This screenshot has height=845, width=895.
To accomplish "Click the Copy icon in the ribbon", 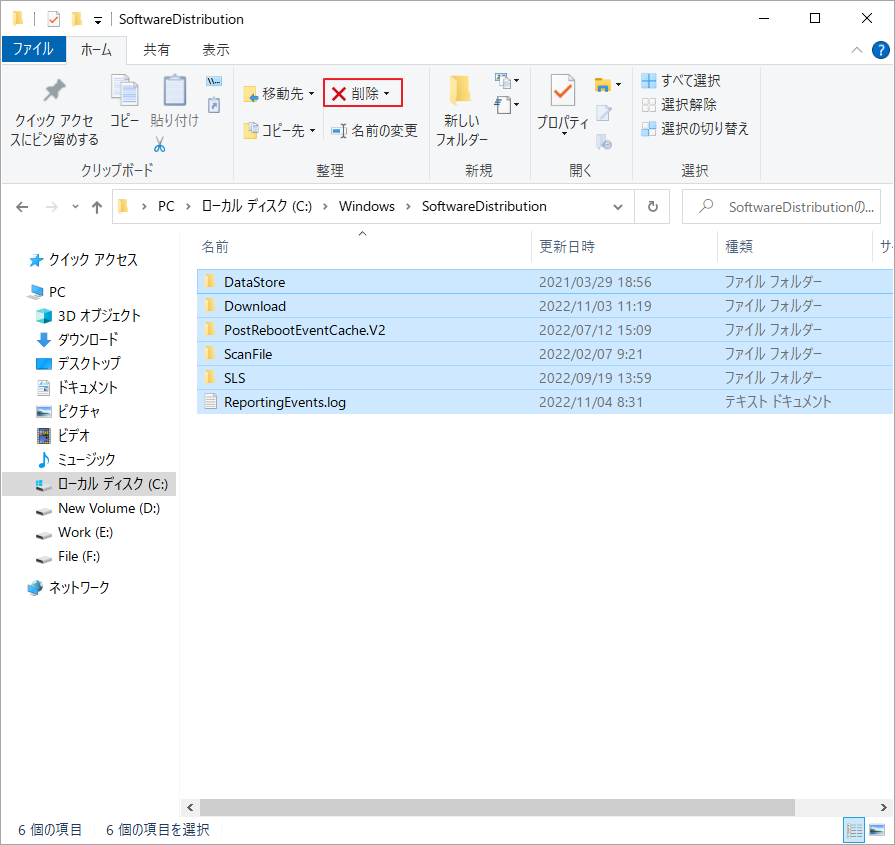I will (124, 92).
